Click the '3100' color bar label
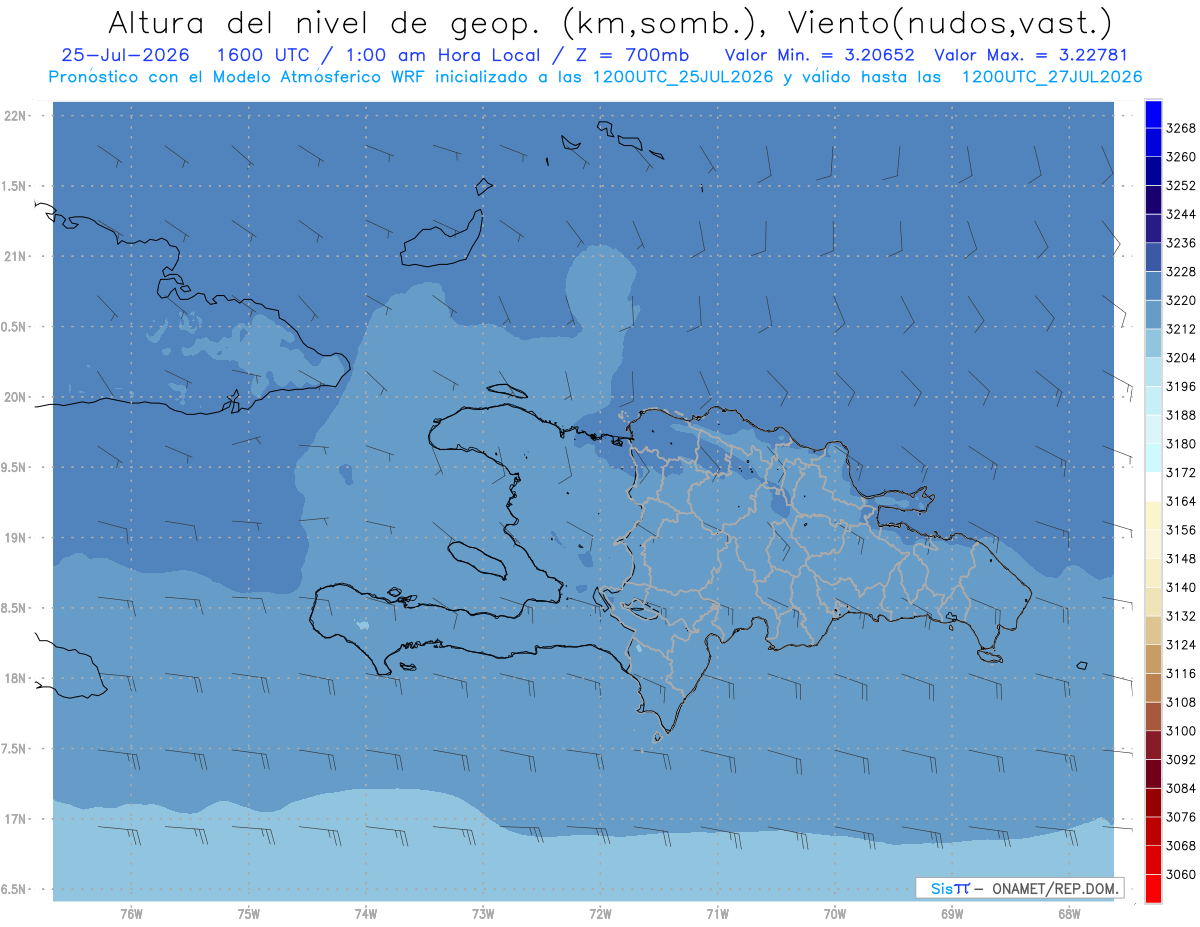1200x927 pixels. click(x=1181, y=731)
